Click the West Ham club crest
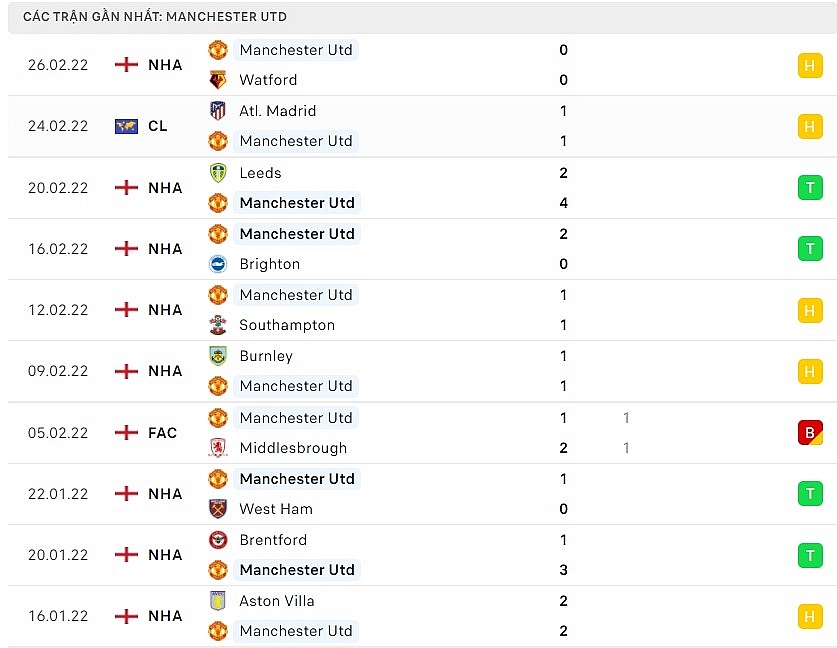Viewport: 837px width, 648px height. [x=218, y=509]
